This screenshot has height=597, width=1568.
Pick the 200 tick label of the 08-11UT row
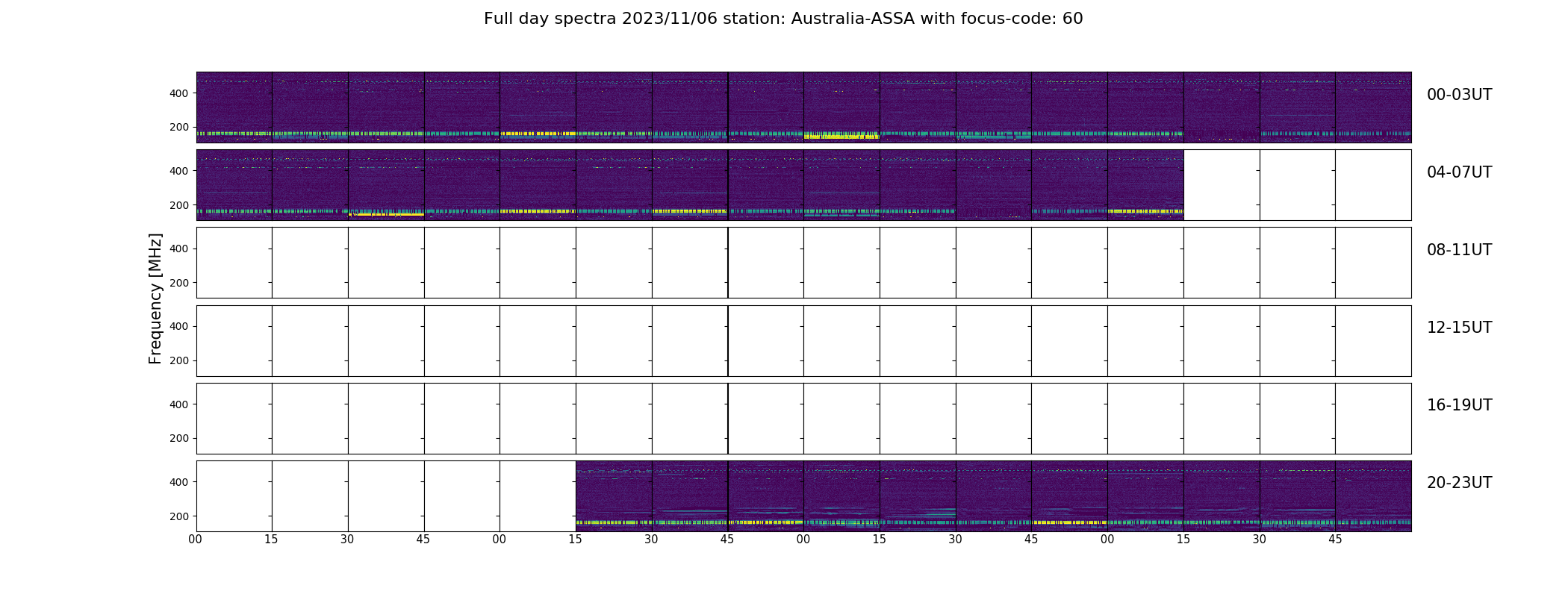tap(179, 283)
